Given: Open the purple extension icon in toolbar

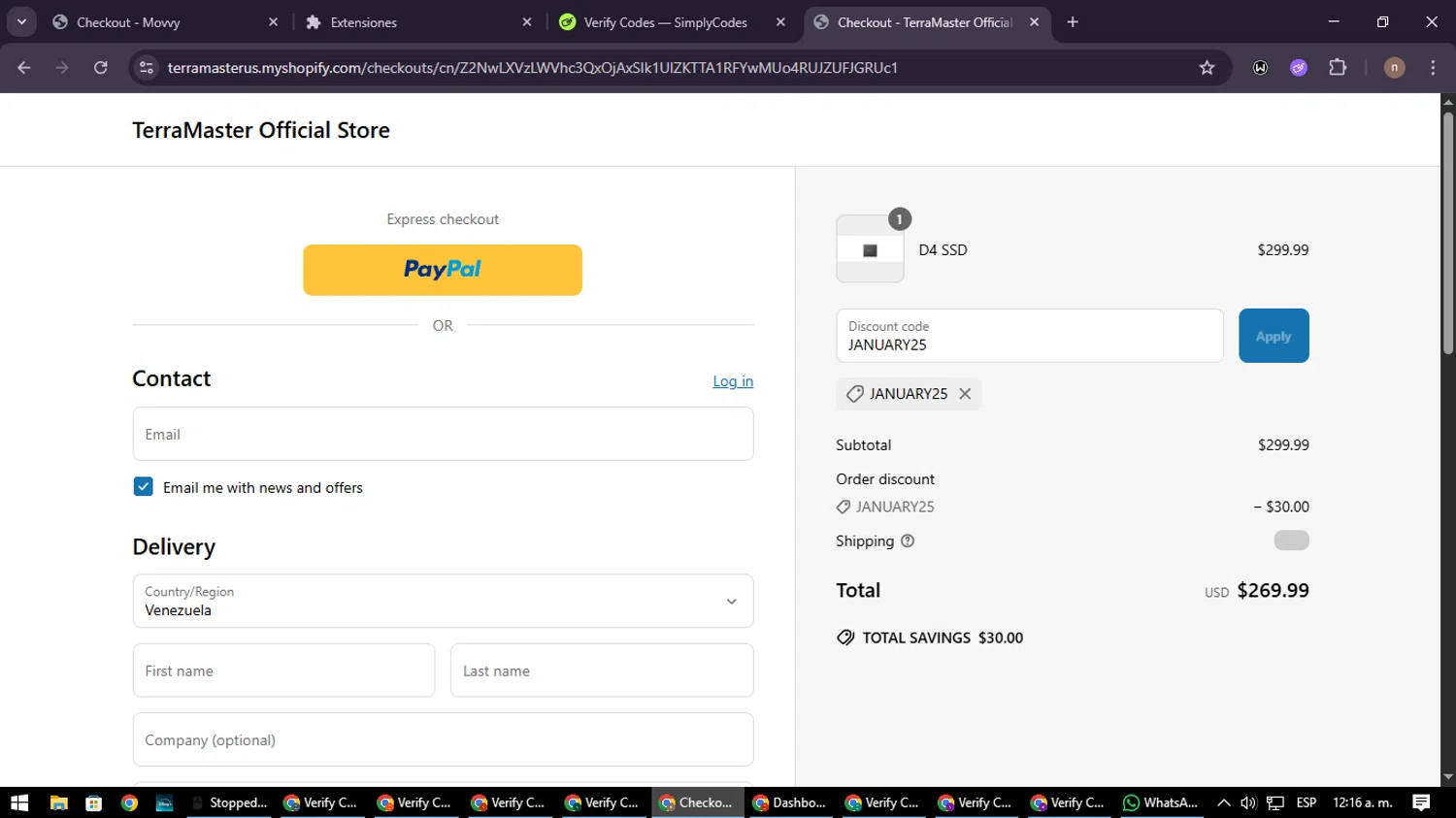Looking at the screenshot, I should (1299, 68).
